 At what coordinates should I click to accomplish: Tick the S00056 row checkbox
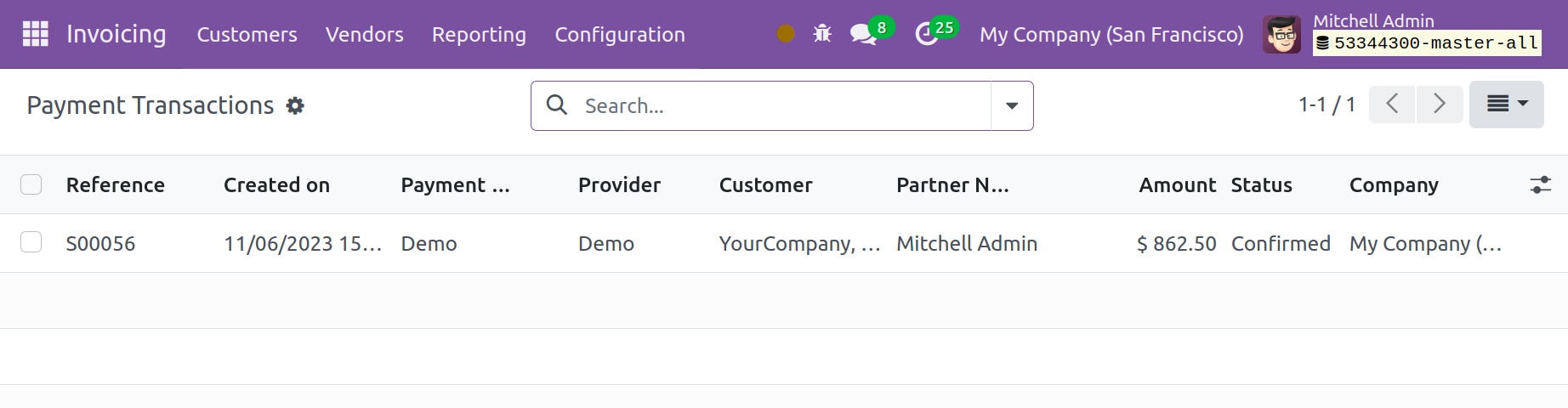click(31, 242)
